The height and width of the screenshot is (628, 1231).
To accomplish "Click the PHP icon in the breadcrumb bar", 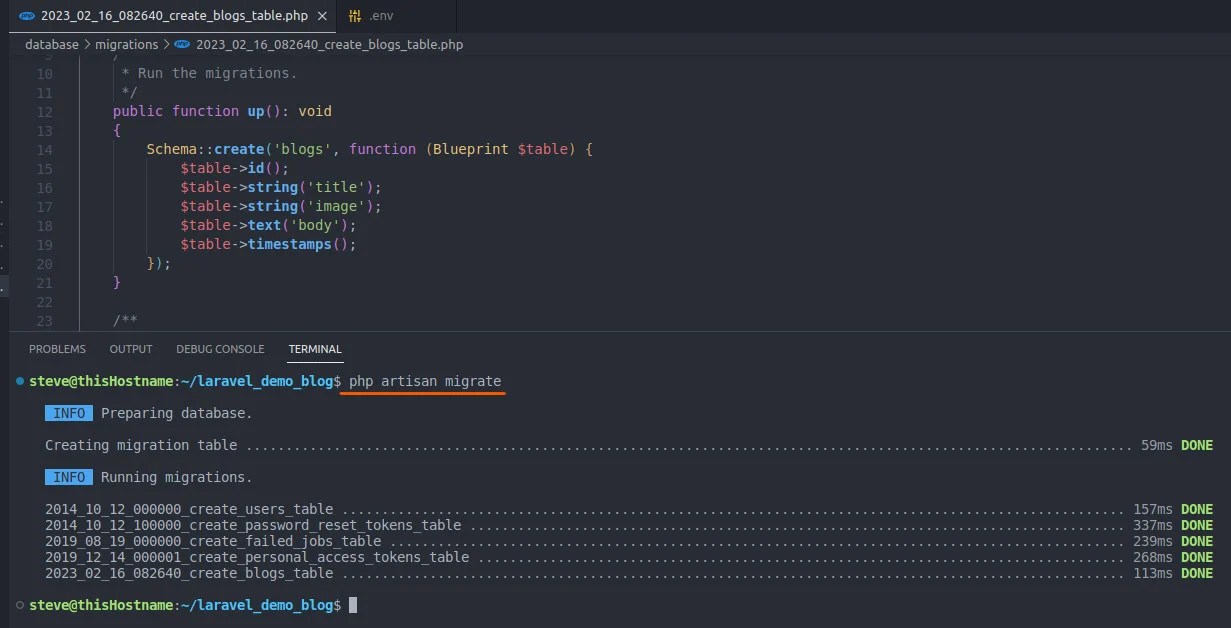I will 180,44.
